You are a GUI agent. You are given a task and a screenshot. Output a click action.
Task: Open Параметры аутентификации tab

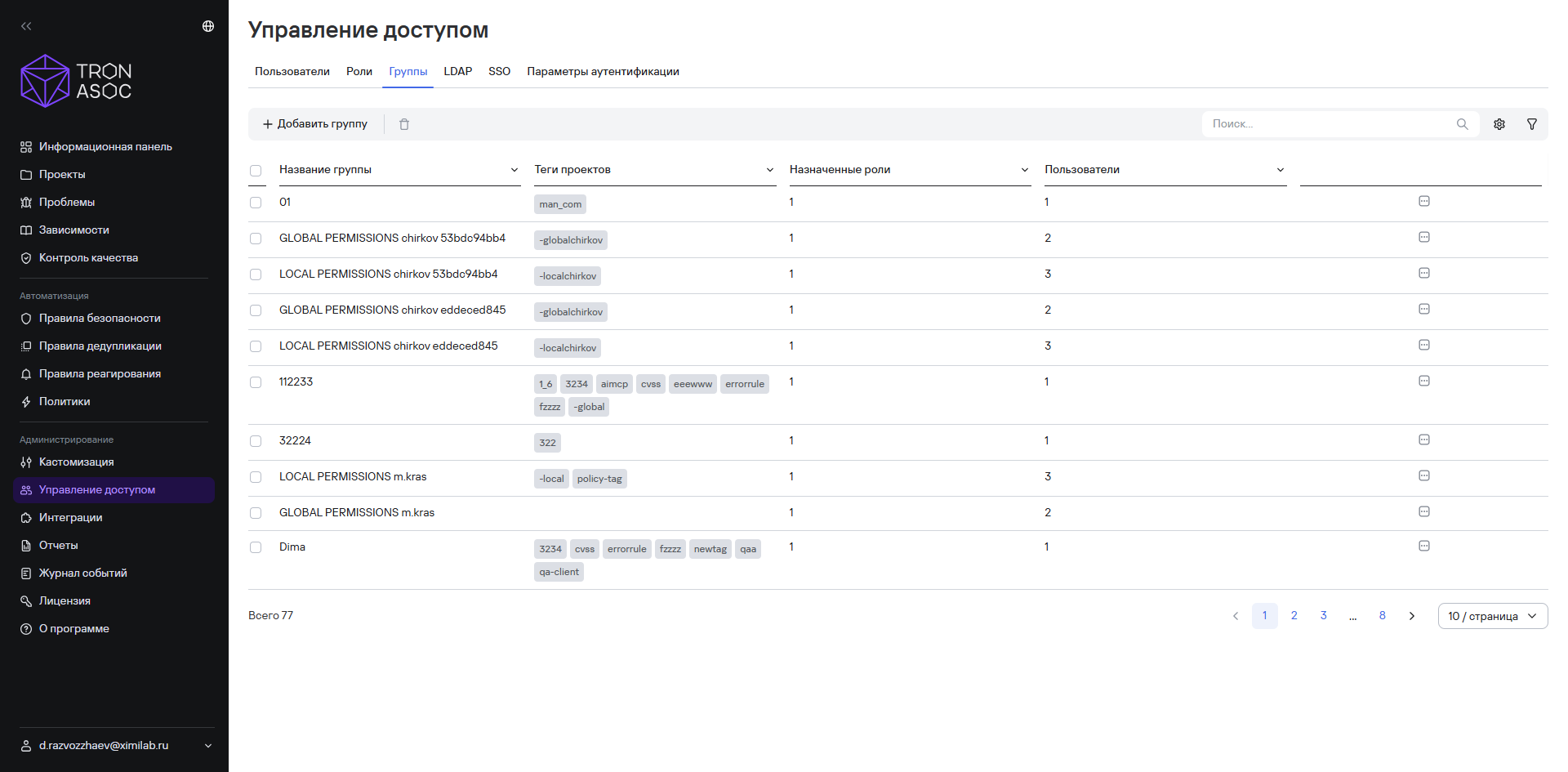click(604, 72)
